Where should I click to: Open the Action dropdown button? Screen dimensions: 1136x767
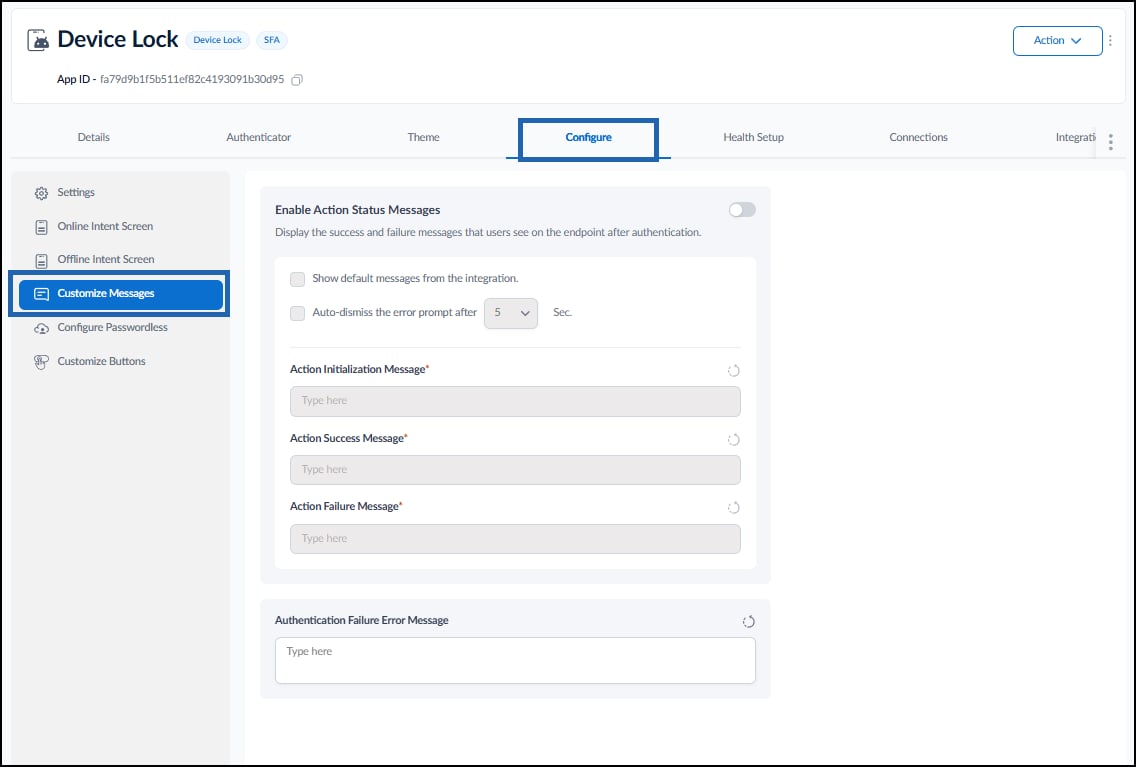(x=1057, y=41)
